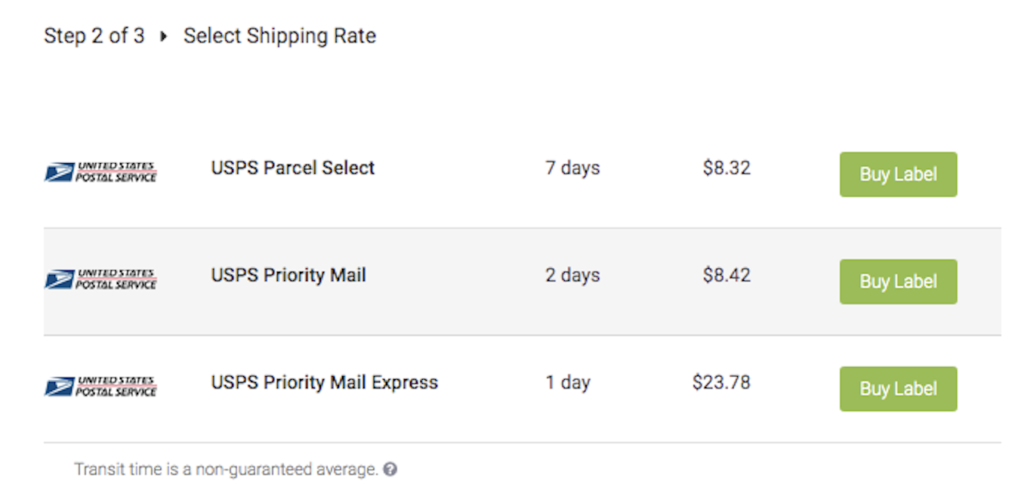The width and height of the screenshot is (1024, 500).
Task: Click the 1 day transit time
Action: pyautogui.click(x=568, y=382)
